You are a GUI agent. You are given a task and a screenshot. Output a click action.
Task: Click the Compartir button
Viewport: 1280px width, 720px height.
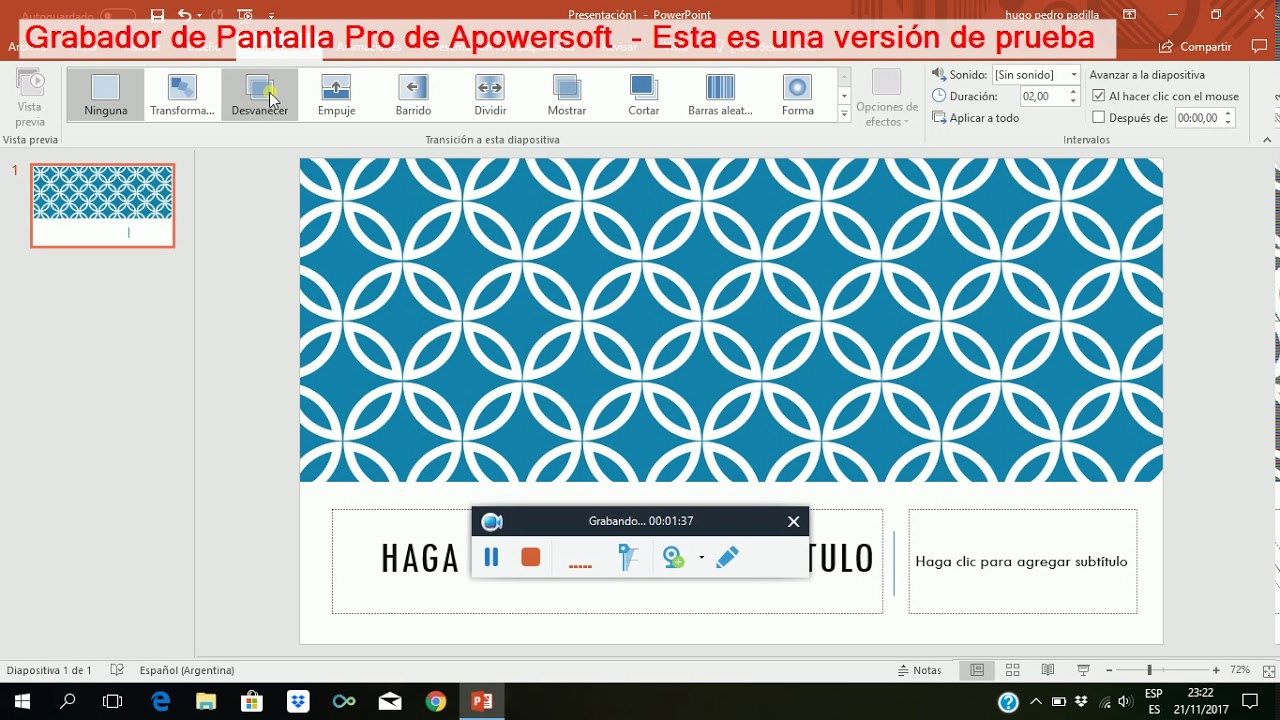[1195, 47]
